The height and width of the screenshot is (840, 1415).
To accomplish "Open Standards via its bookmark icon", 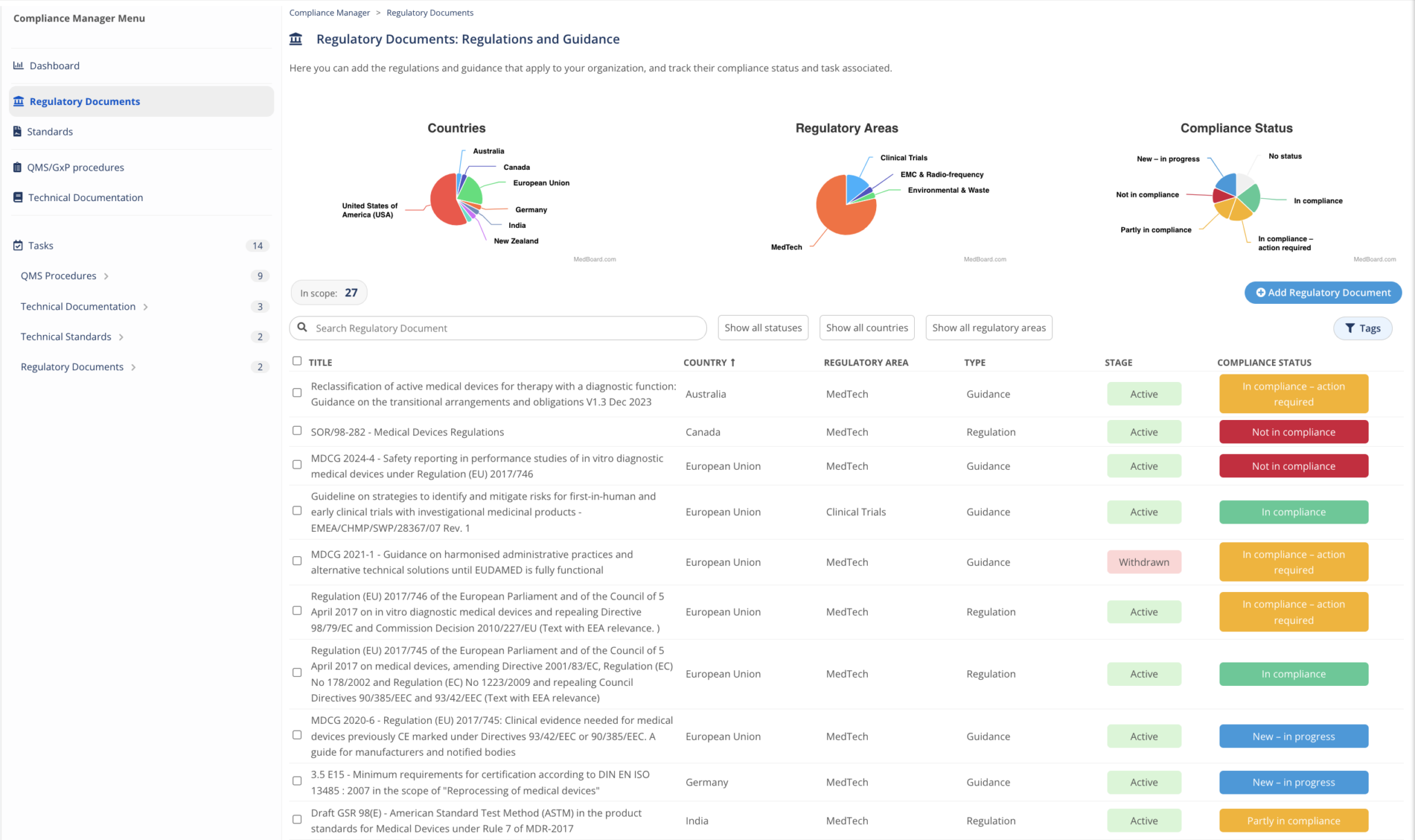I will [x=17, y=131].
